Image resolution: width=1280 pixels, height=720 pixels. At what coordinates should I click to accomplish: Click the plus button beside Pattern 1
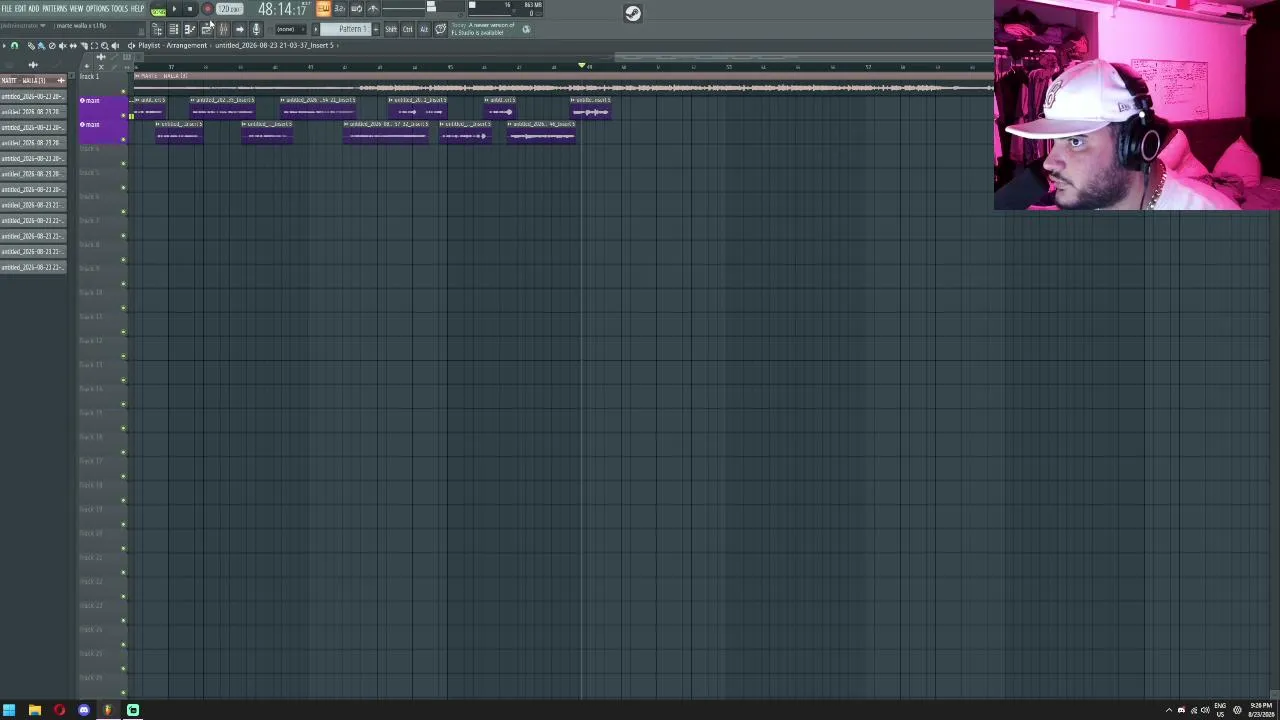point(376,29)
